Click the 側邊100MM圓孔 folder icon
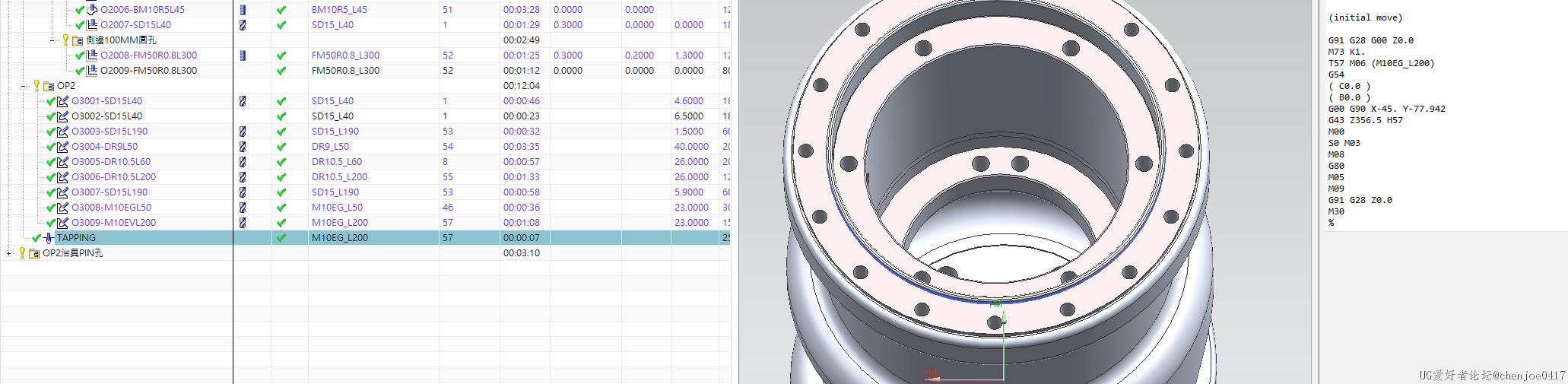This screenshot has width=1568, height=384. pyautogui.click(x=78, y=40)
